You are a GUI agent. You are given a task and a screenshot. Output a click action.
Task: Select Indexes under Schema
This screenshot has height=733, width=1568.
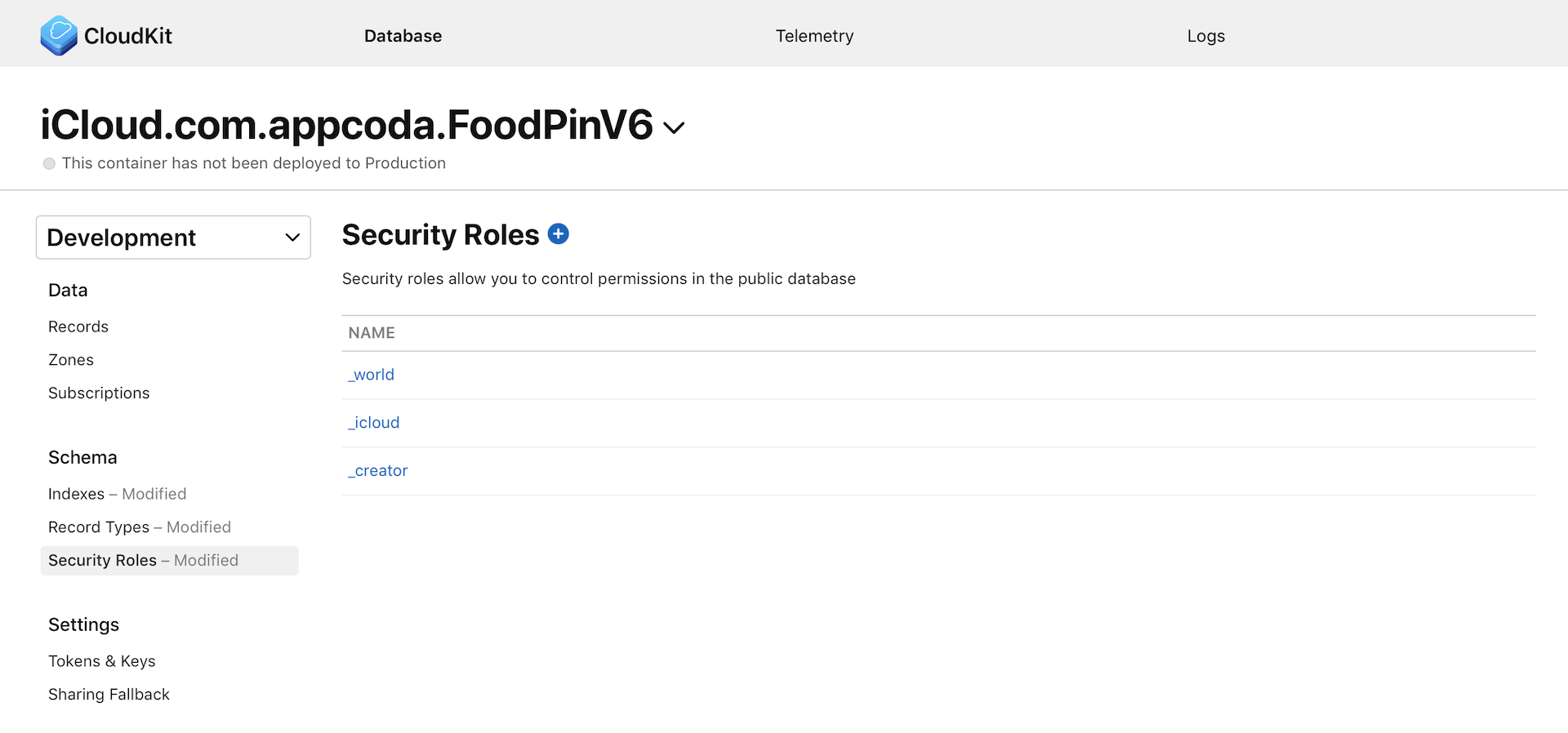[x=77, y=493]
